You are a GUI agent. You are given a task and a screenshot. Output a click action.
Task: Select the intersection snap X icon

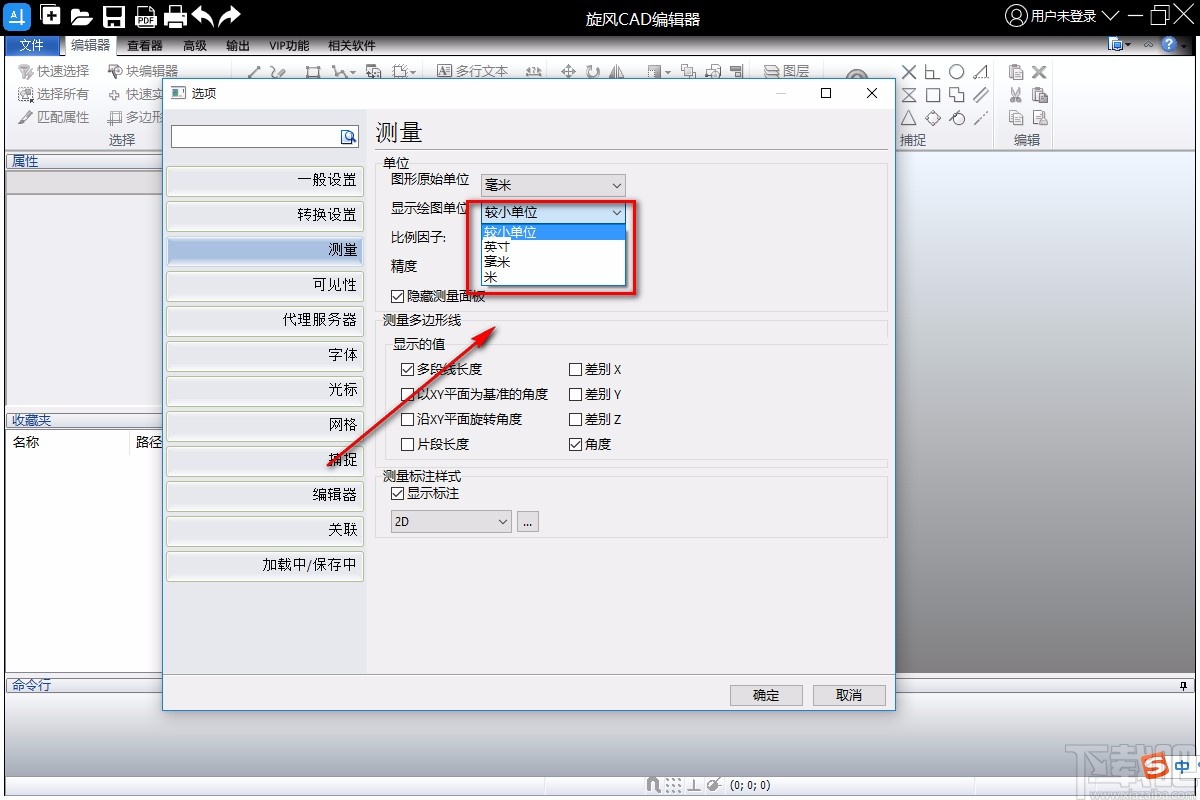tap(909, 72)
